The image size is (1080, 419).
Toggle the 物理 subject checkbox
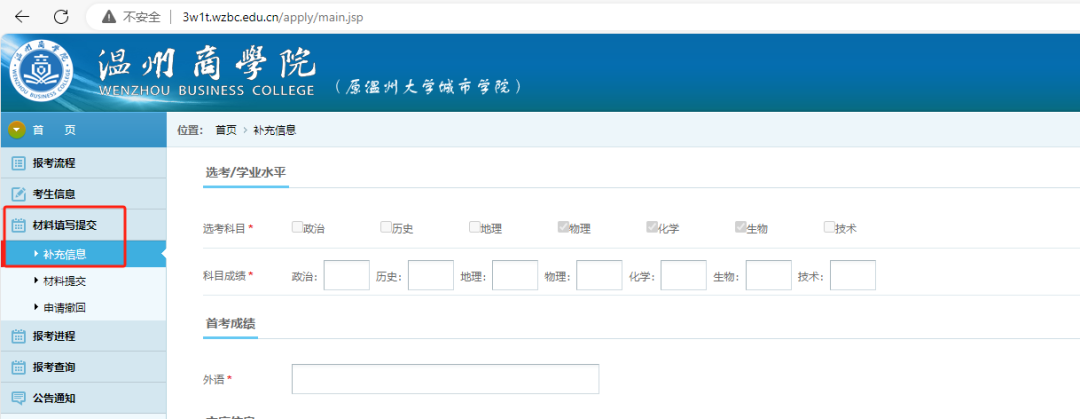click(x=563, y=227)
